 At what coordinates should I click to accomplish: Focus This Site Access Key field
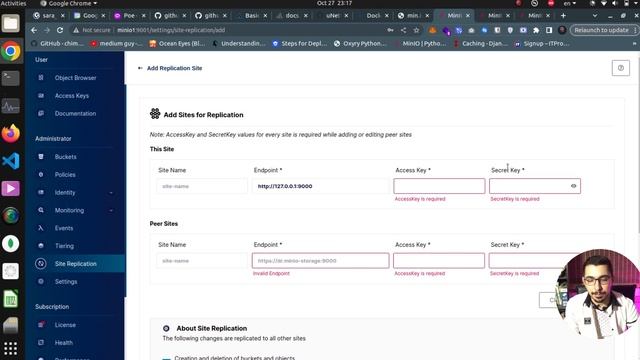[439, 186]
